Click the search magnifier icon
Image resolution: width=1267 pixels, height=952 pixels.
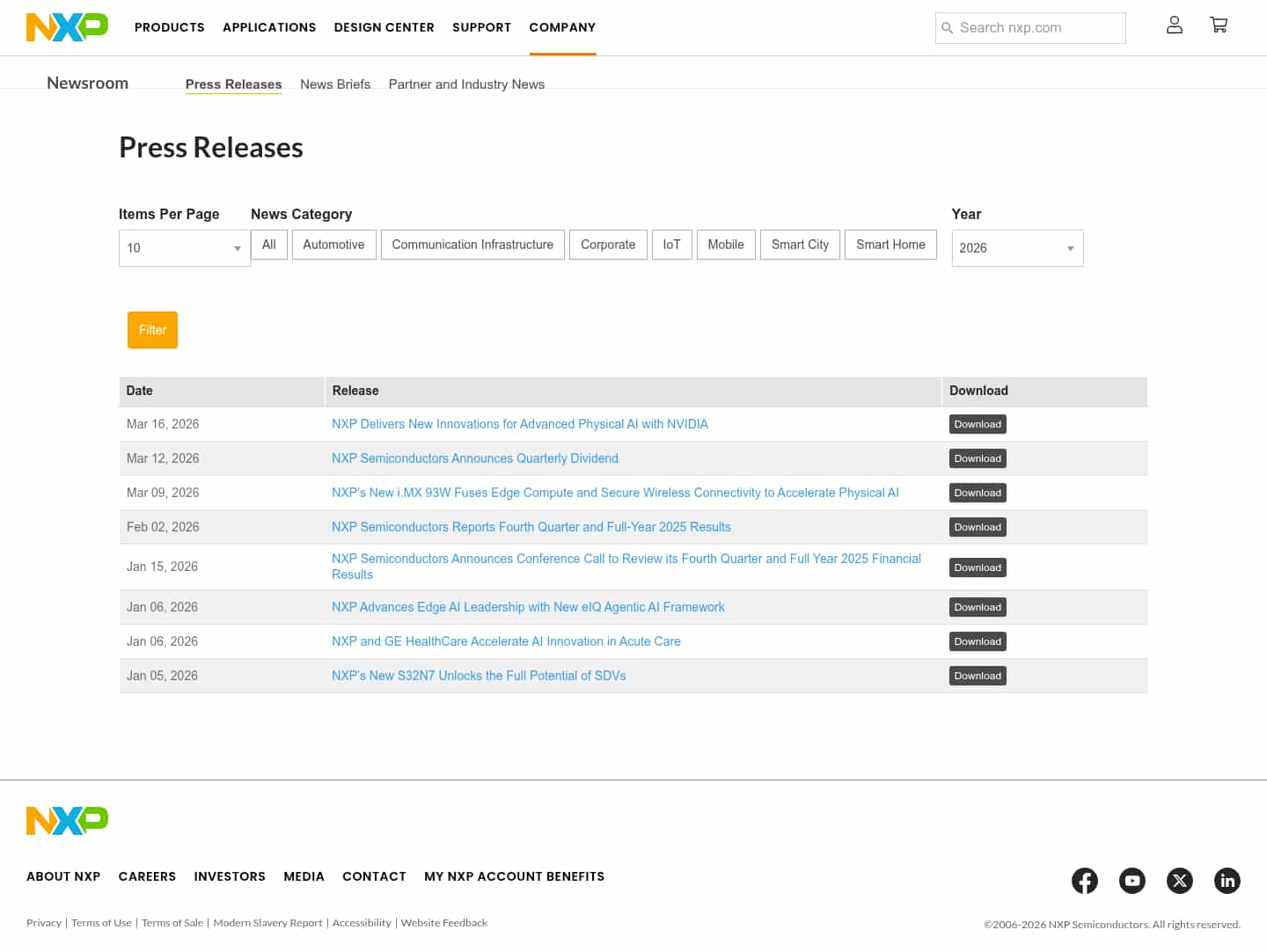tap(948, 27)
